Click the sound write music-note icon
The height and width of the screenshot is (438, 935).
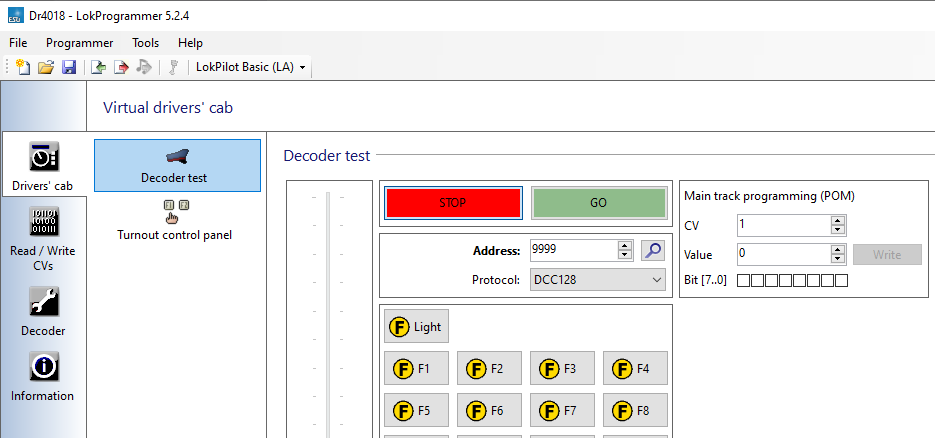click(144, 67)
